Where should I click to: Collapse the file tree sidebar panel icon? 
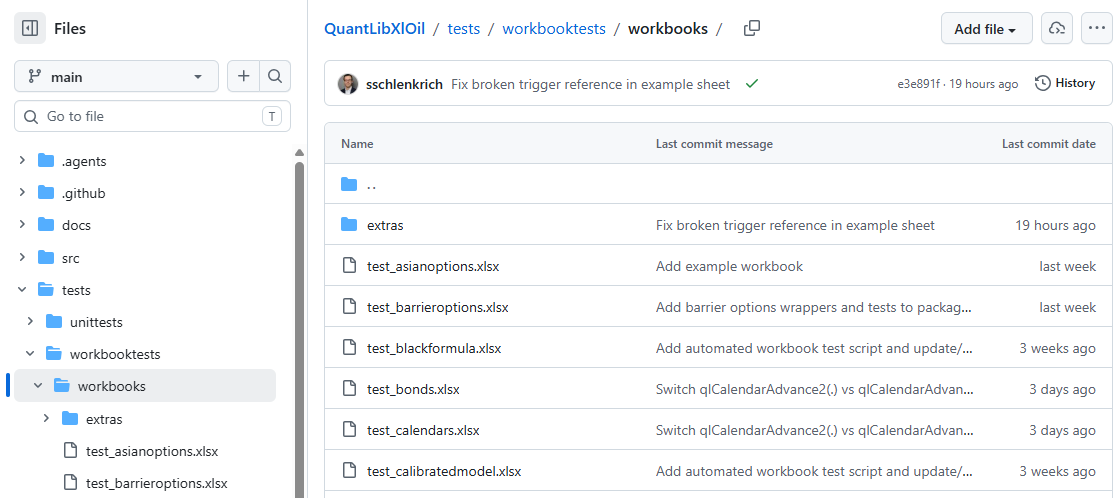(x=30, y=29)
